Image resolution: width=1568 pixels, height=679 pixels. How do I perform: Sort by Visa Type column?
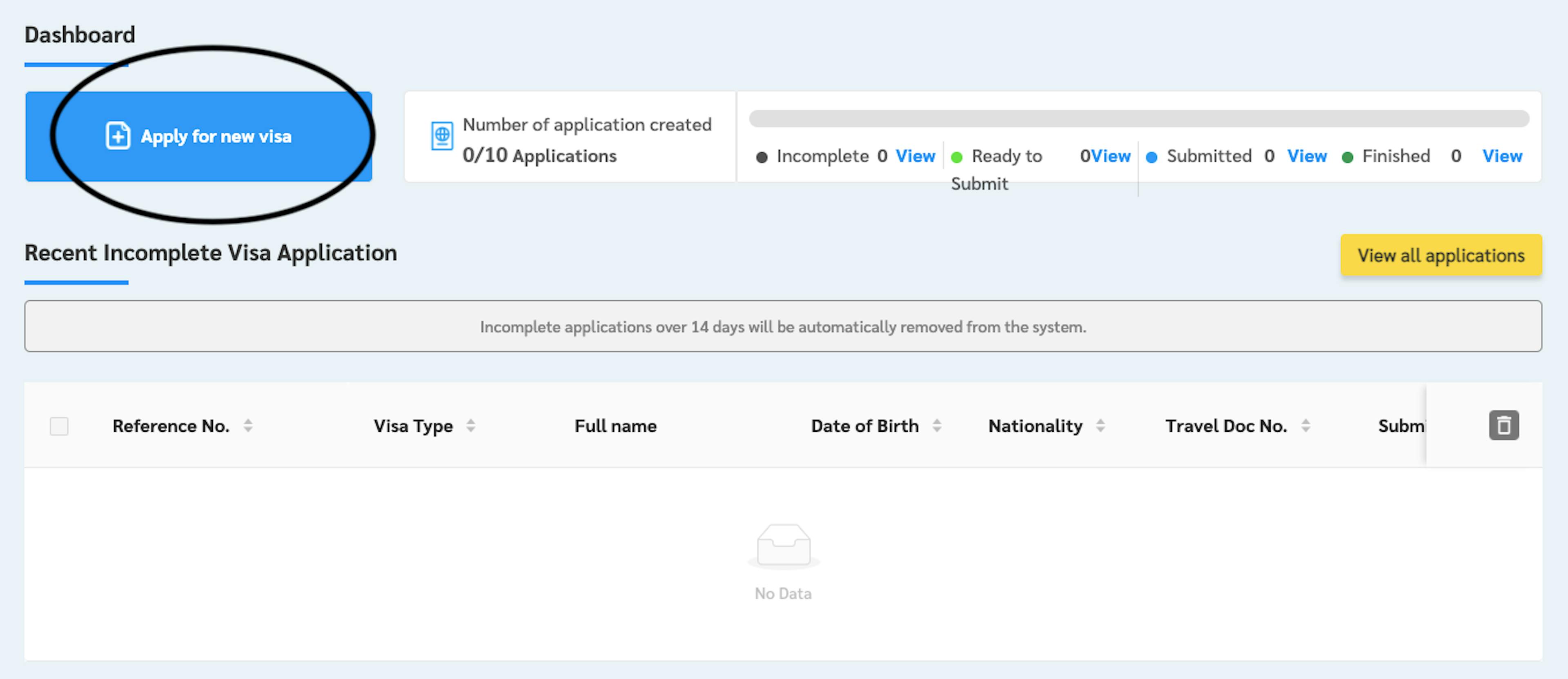tap(470, 426)
